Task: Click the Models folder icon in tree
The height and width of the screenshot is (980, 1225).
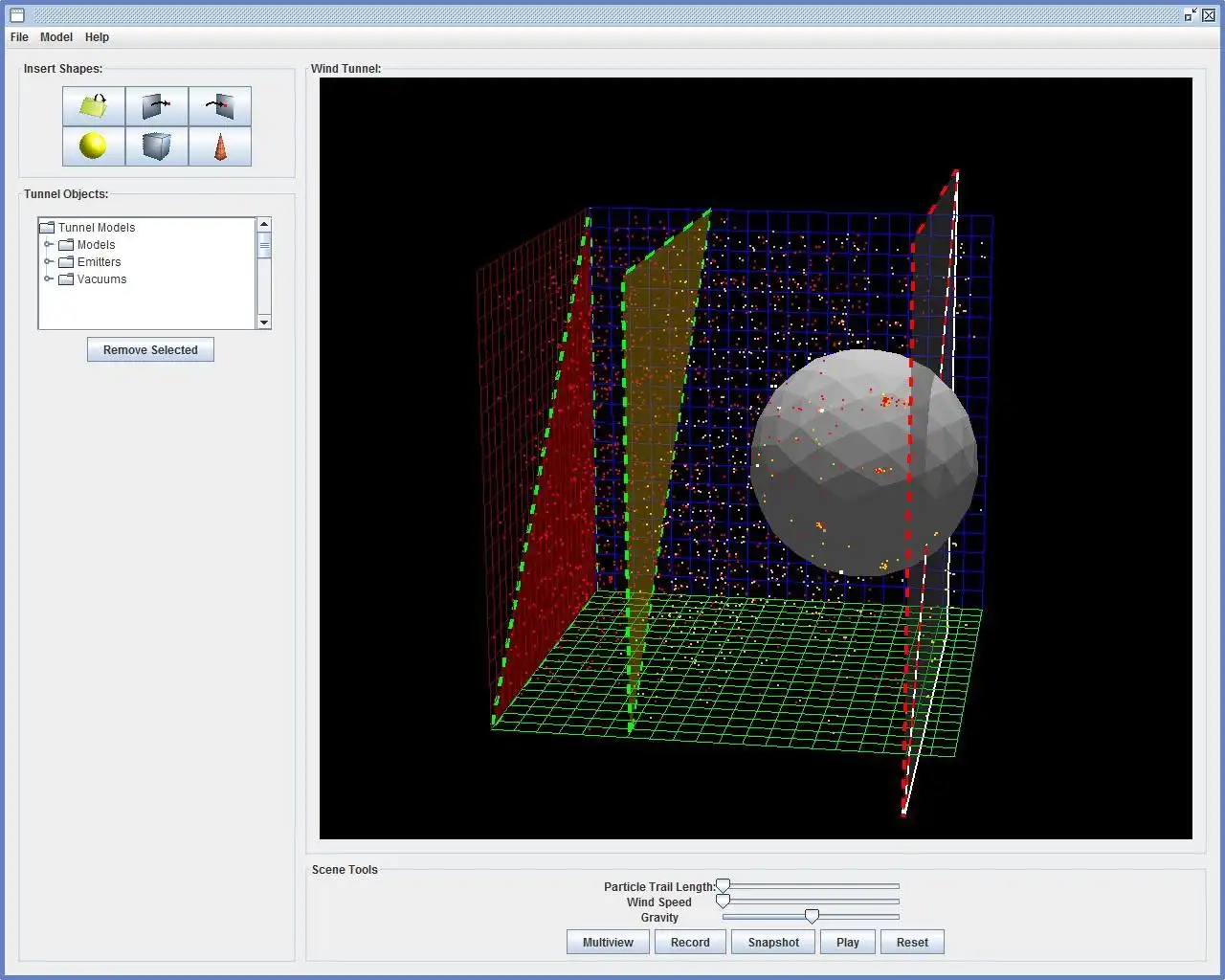Action: pos(66,245)
